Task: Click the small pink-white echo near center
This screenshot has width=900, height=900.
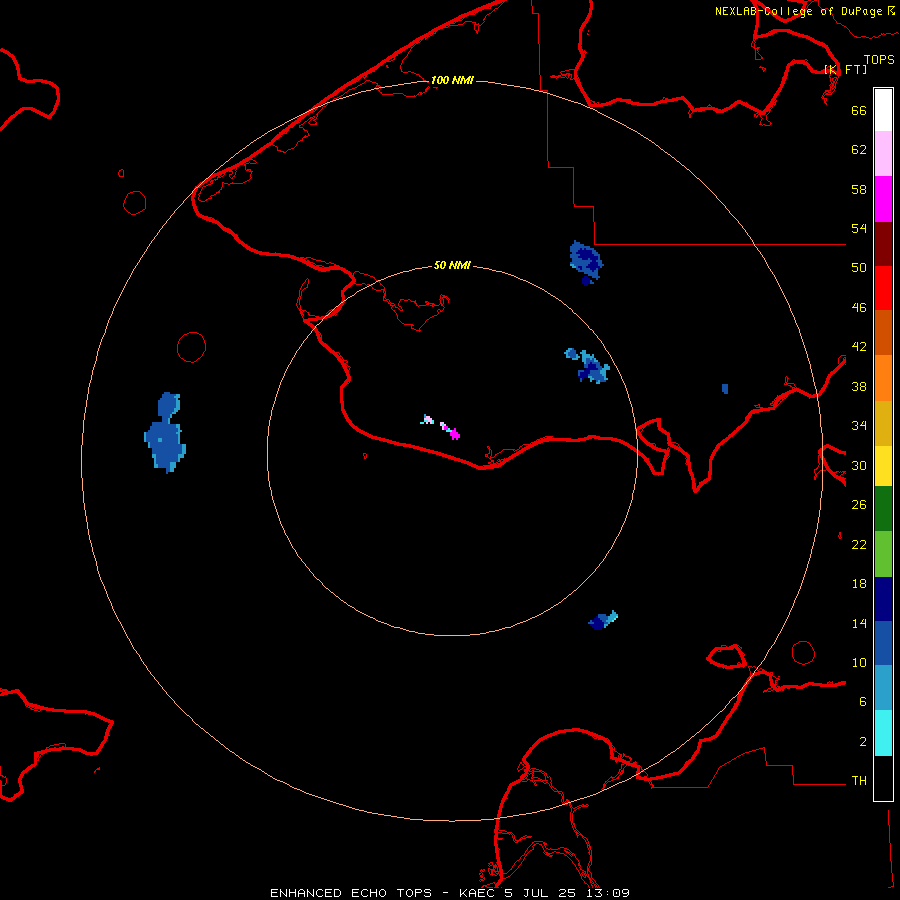Action: [x=427, y=420]
